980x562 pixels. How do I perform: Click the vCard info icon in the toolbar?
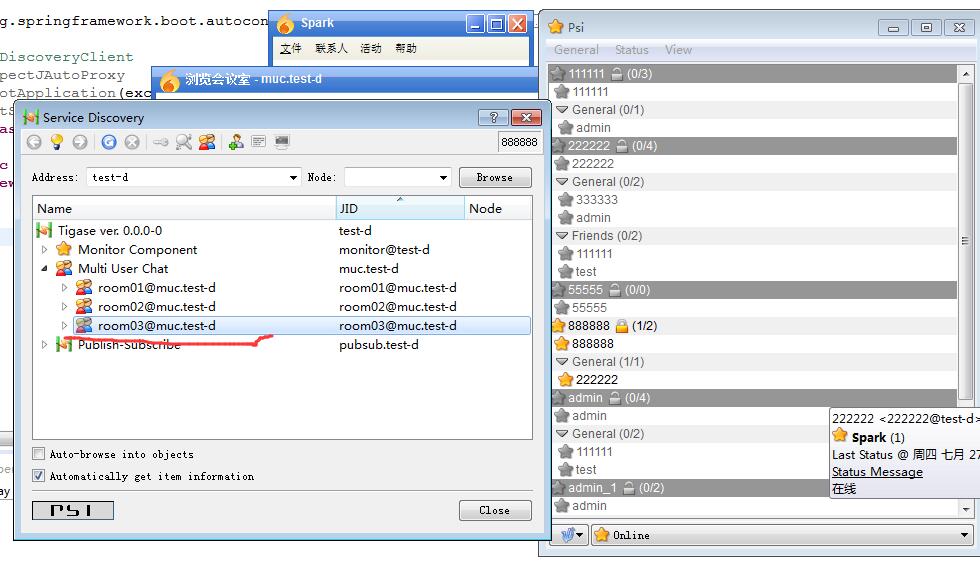point(258,142)
